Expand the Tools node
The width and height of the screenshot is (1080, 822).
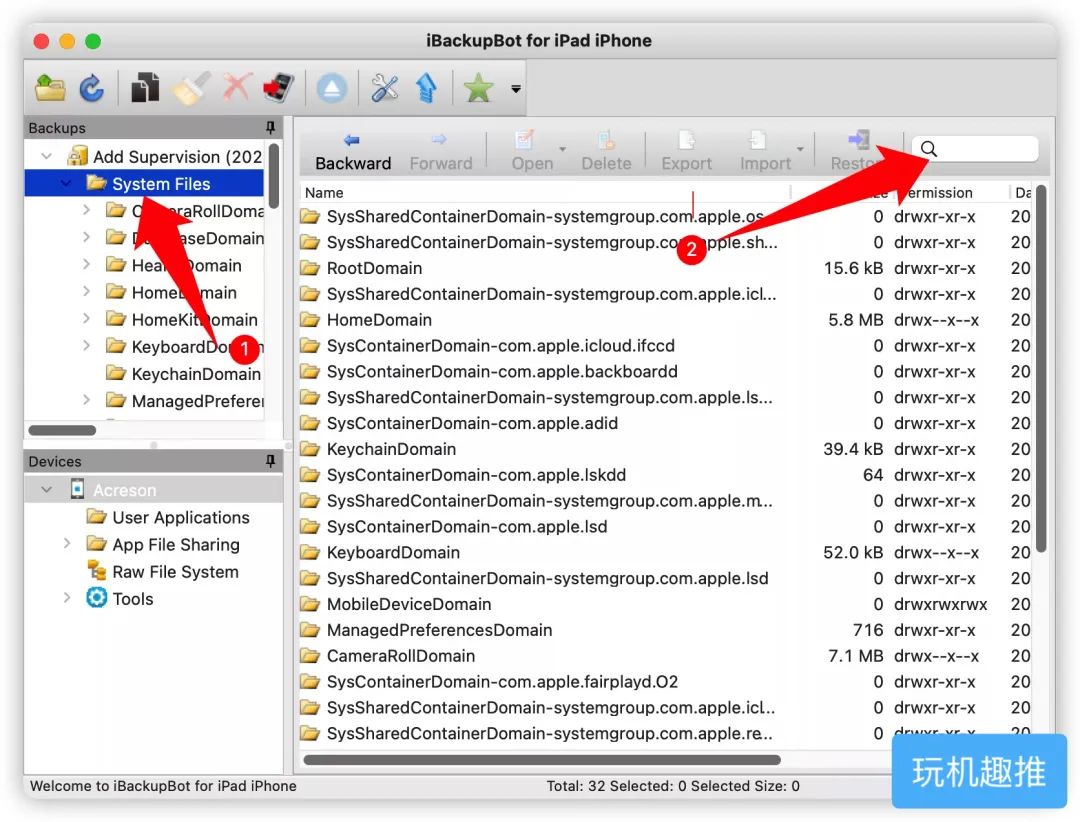(x=67, y=598)
